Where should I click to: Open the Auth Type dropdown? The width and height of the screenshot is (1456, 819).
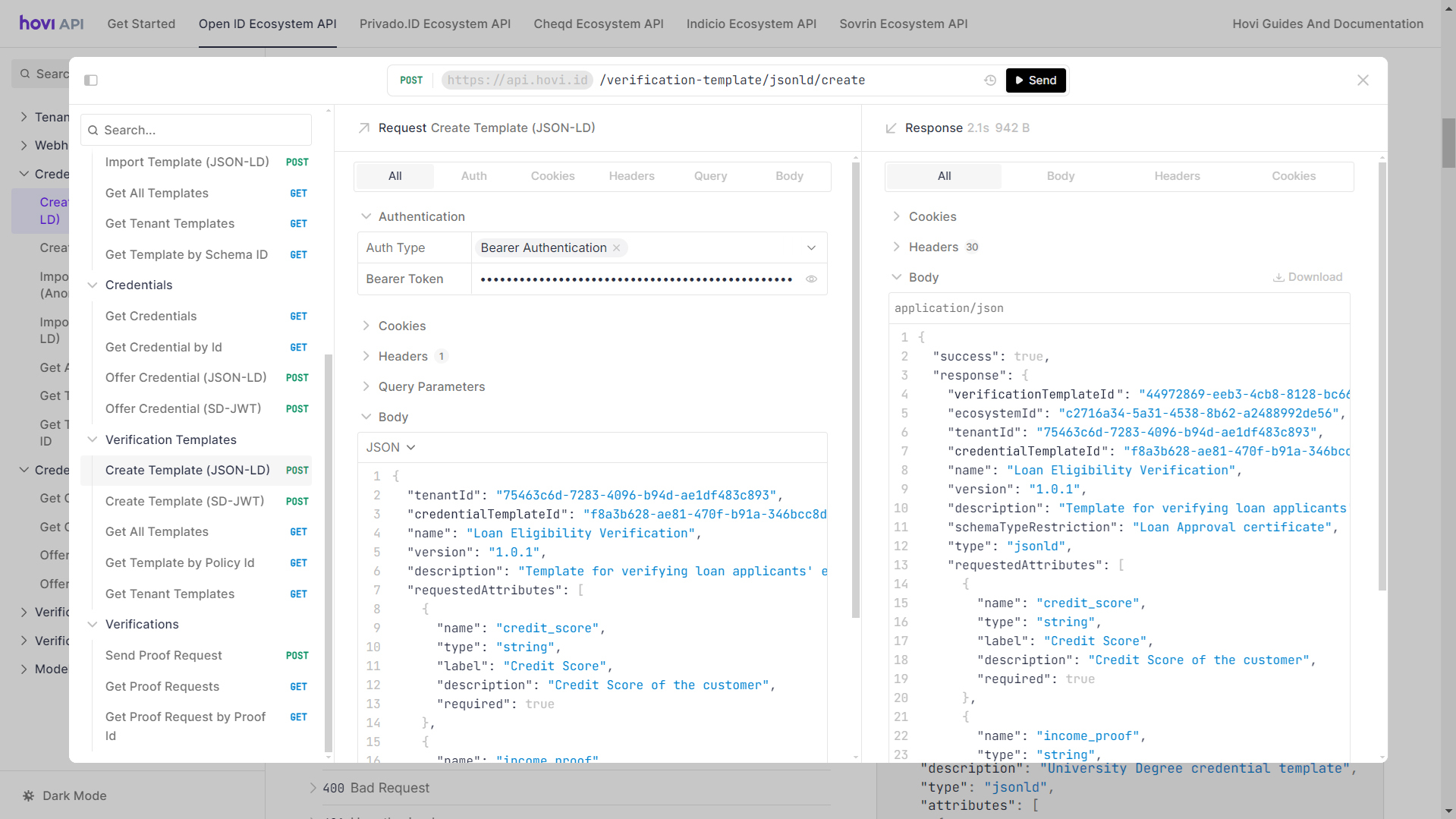pos(811,248)
